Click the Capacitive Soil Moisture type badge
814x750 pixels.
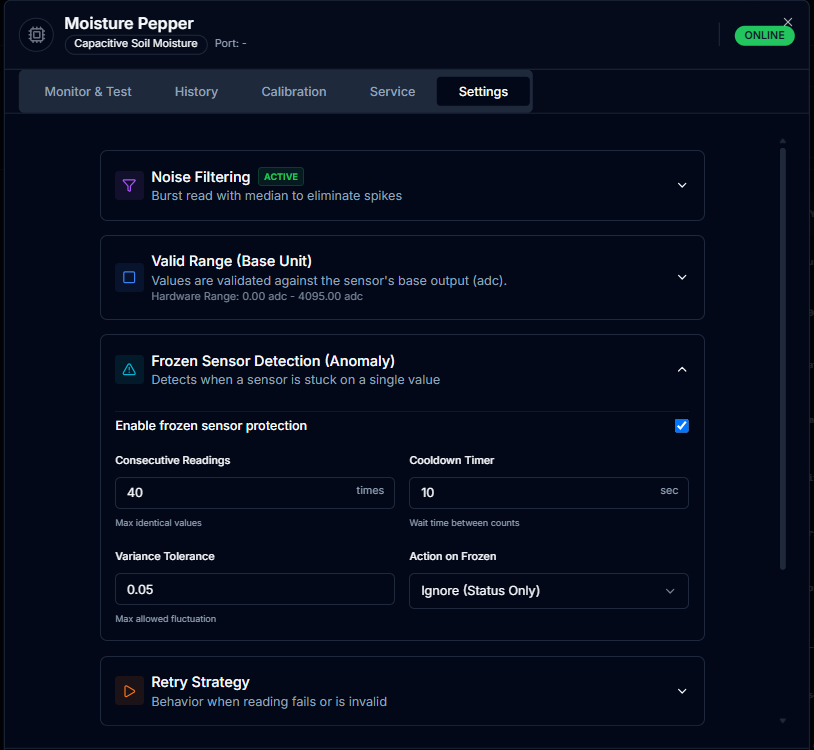click(x=136, y=44)
